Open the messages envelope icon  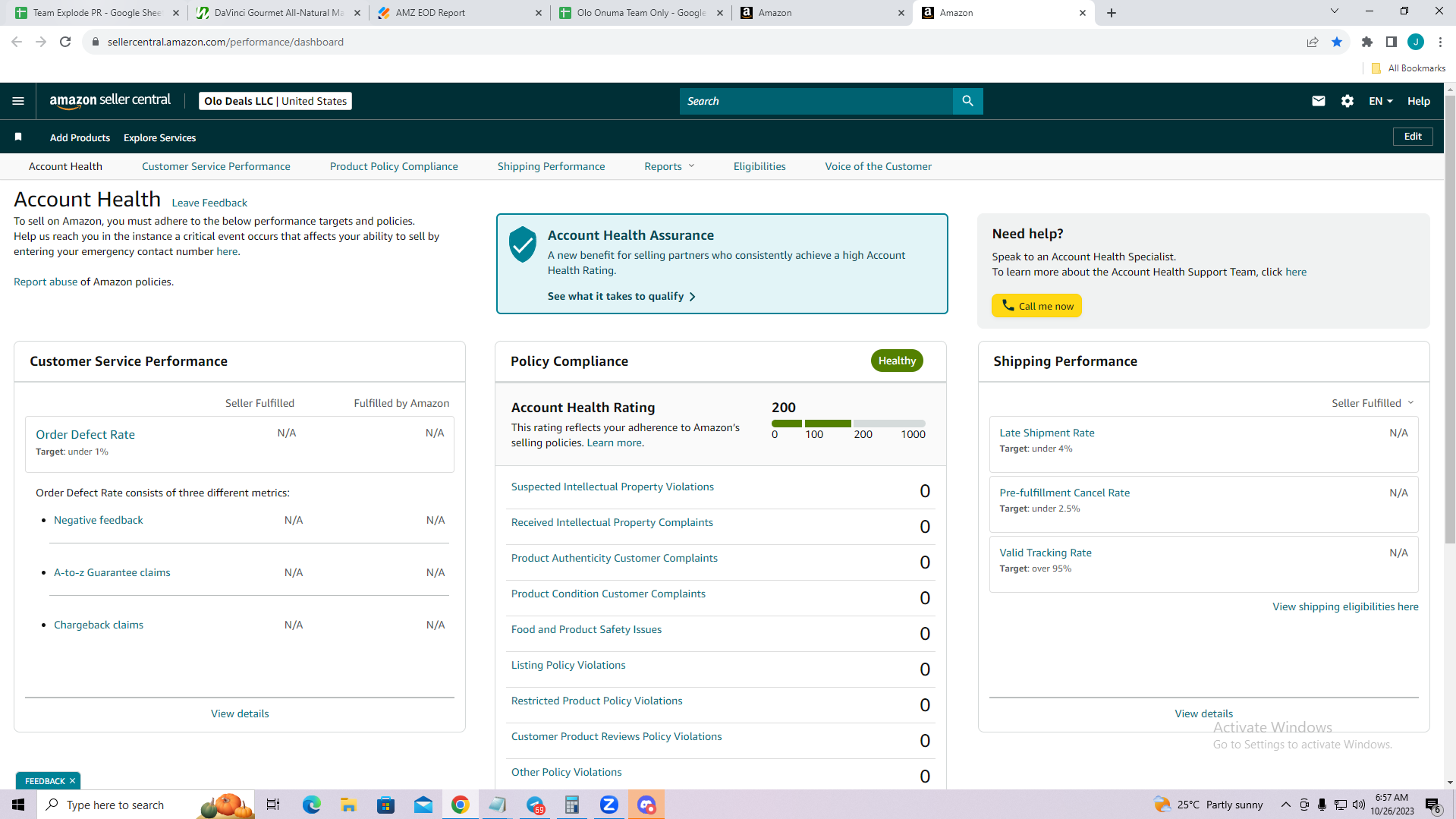1319,101
